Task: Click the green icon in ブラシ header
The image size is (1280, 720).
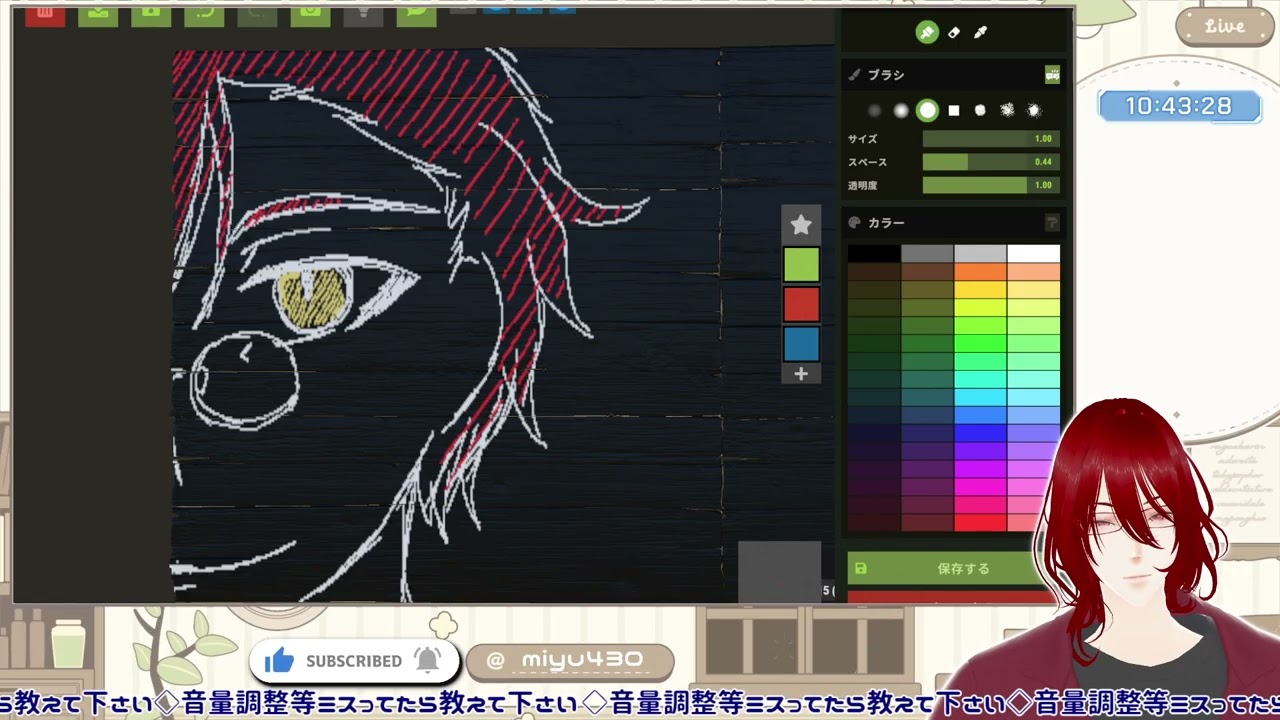Action: pyautogui.click(x=1052, y=74)
